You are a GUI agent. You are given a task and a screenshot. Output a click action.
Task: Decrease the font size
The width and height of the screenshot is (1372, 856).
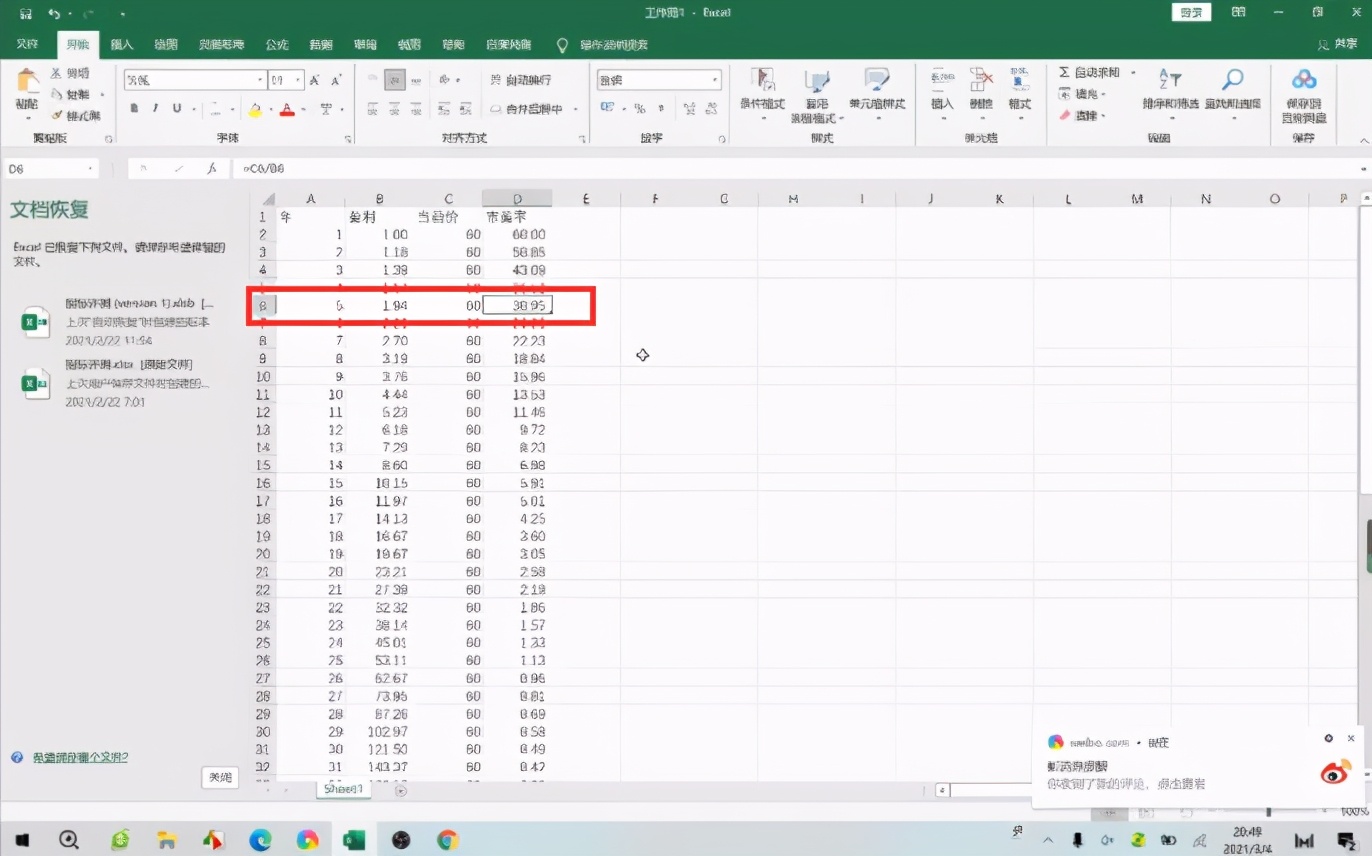coord(337,80)
